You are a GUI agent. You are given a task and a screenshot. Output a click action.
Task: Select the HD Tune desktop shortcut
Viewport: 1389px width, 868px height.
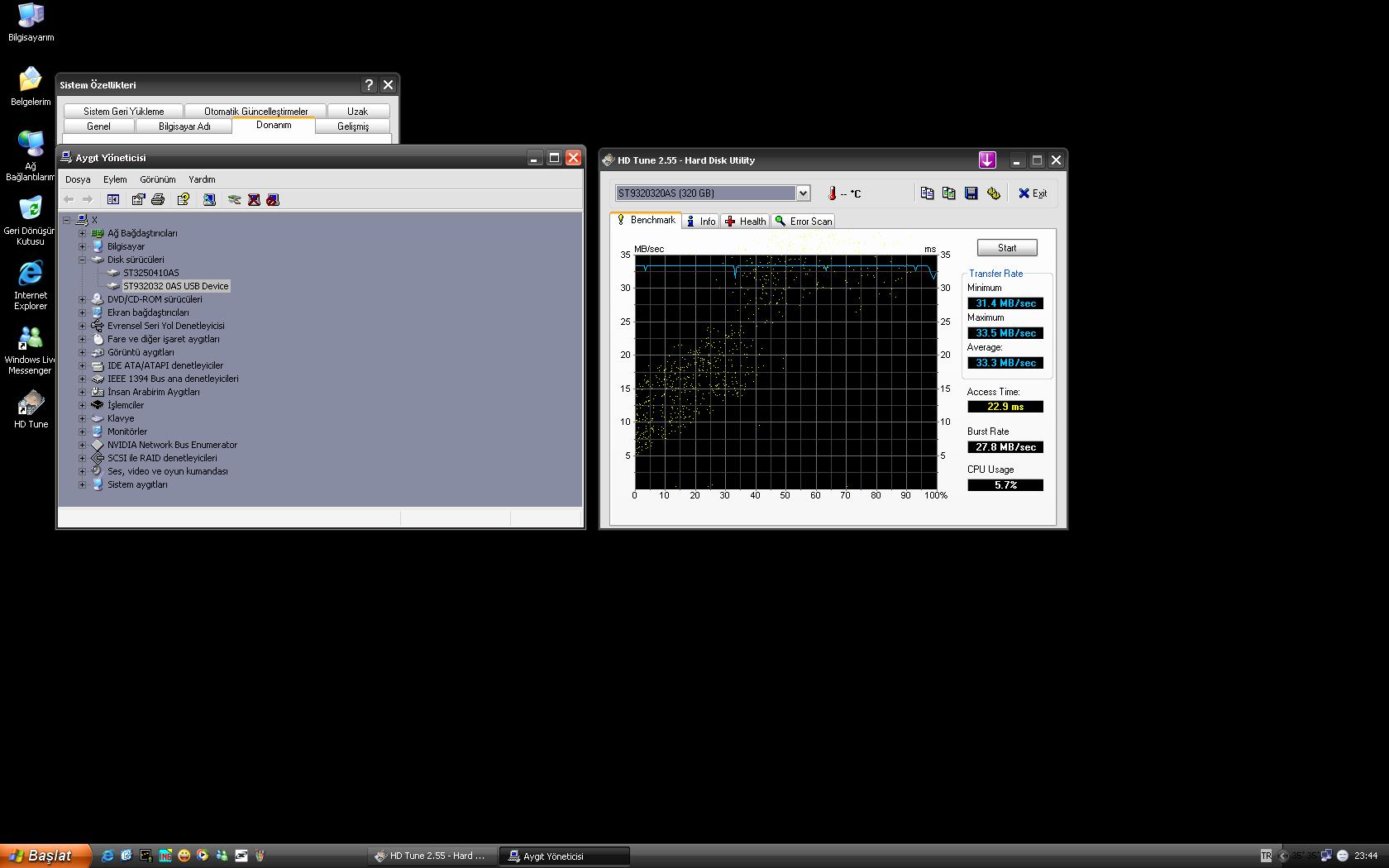coord(31,409)
